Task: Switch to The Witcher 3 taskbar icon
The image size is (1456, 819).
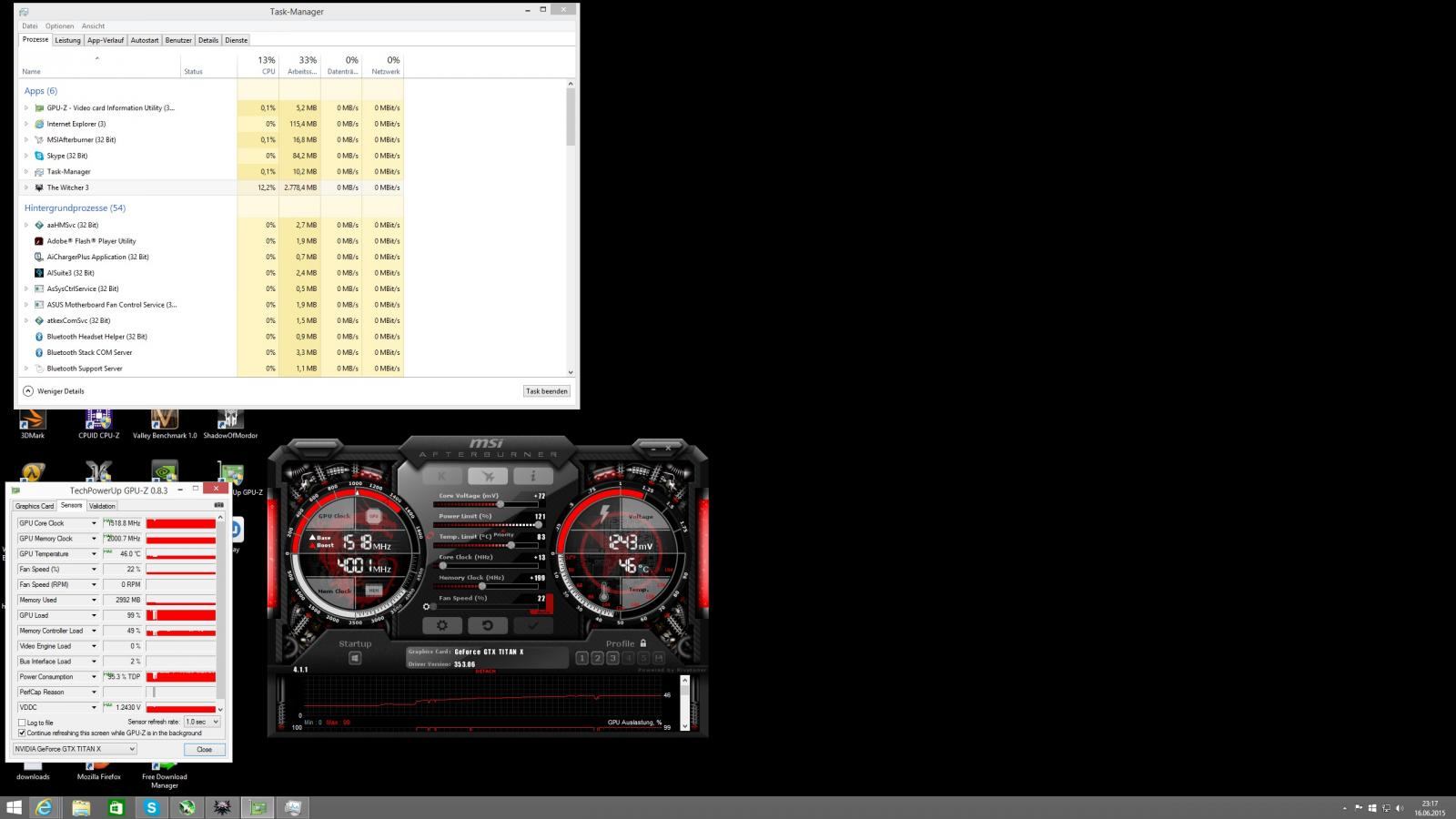Action: tap(222, 807)
